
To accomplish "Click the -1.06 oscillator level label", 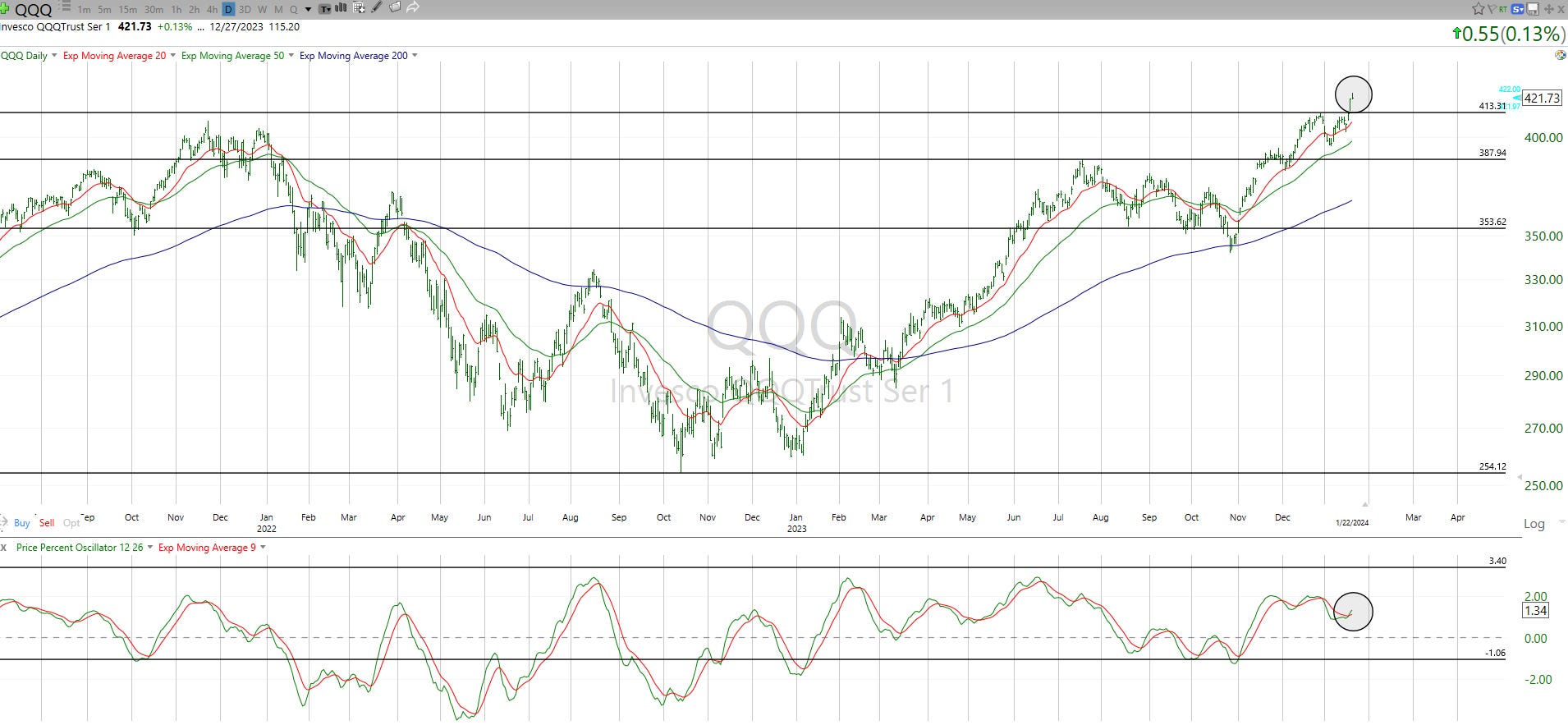I will point(1495,653).
